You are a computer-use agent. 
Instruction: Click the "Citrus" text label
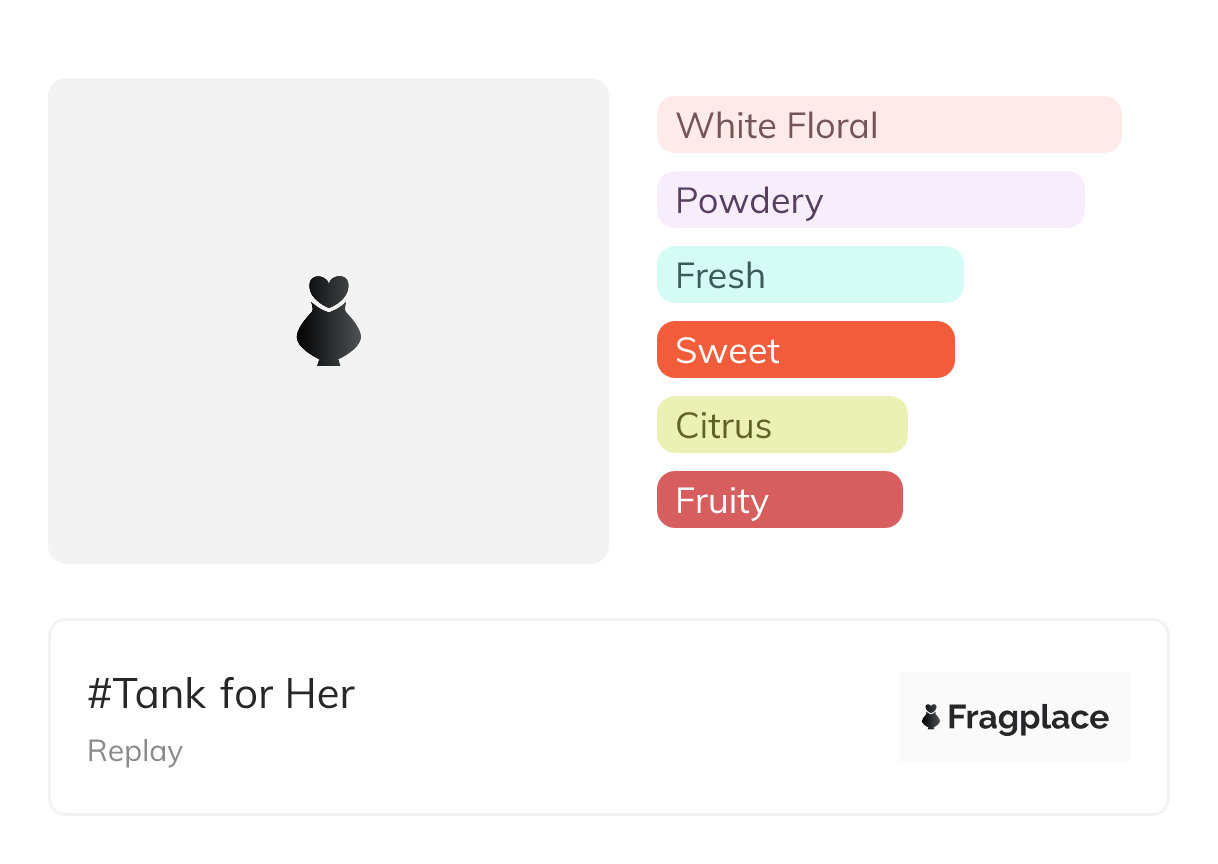tap(723, 426)
